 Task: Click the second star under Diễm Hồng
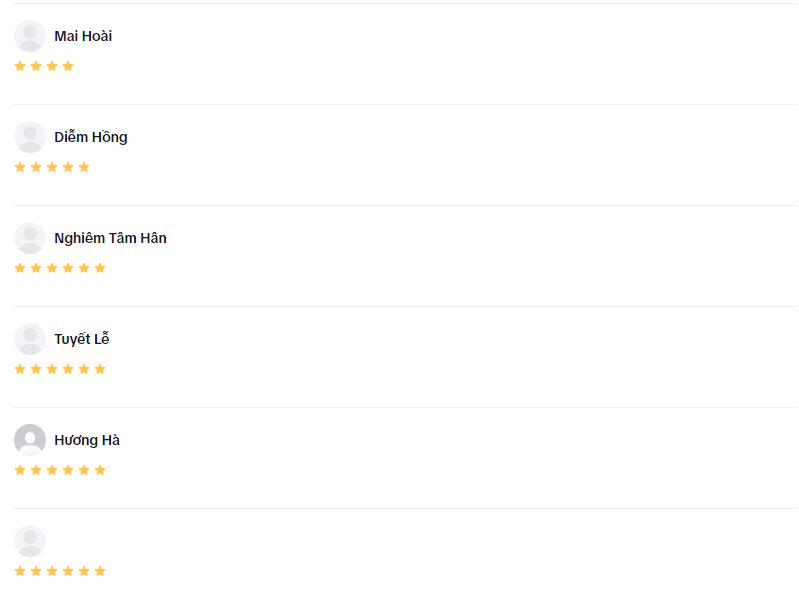[x=36, y=167]
